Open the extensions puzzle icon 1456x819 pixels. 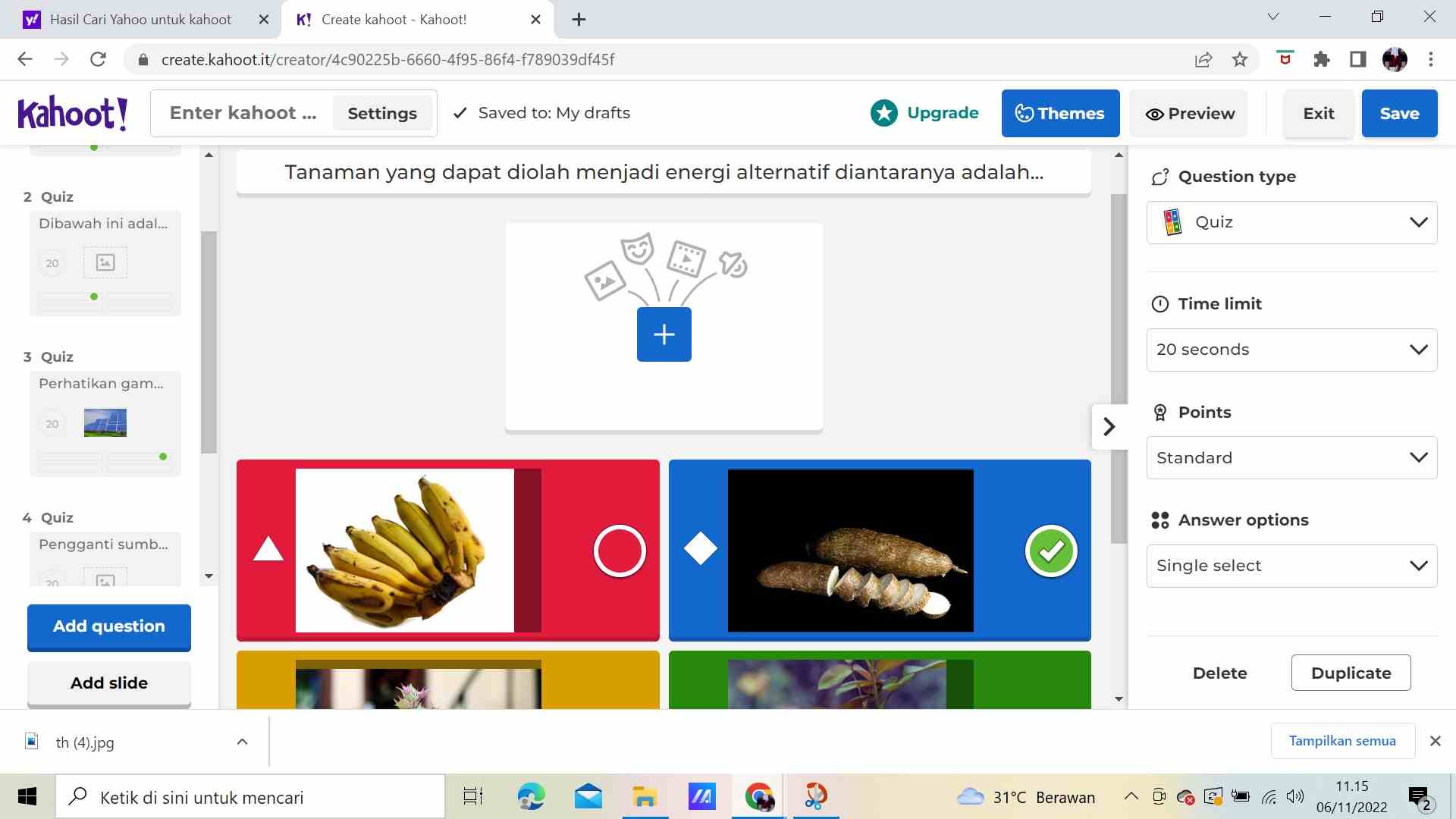pos(1322,59)
